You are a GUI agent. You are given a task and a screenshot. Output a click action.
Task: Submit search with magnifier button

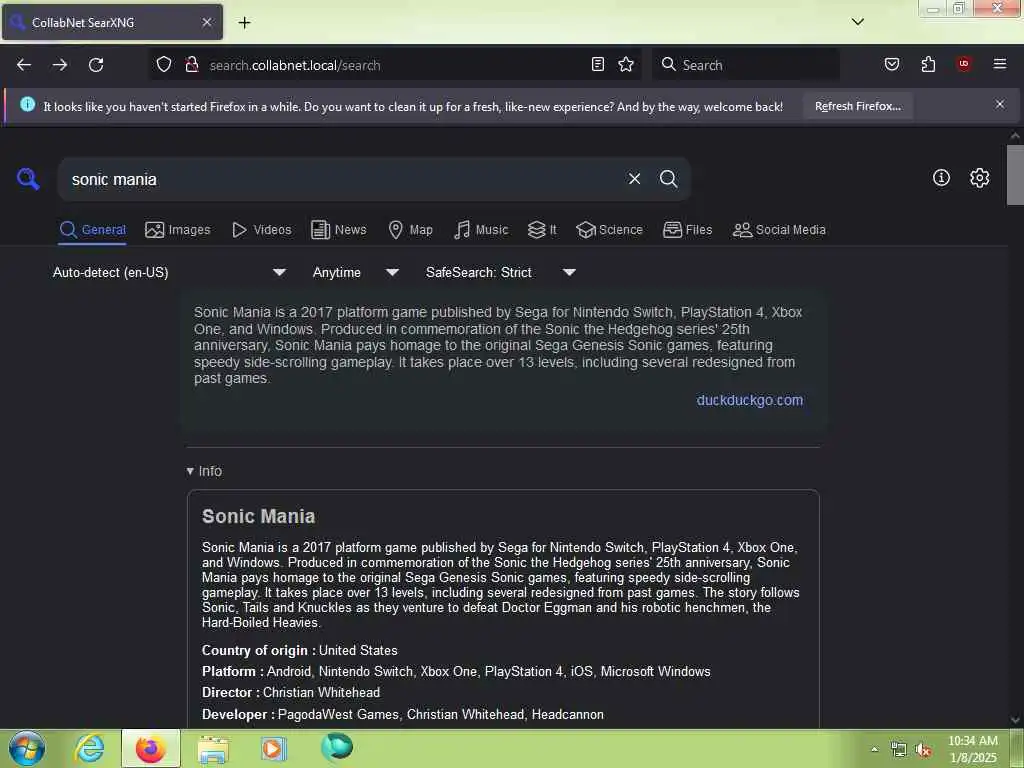pos(668,178)
